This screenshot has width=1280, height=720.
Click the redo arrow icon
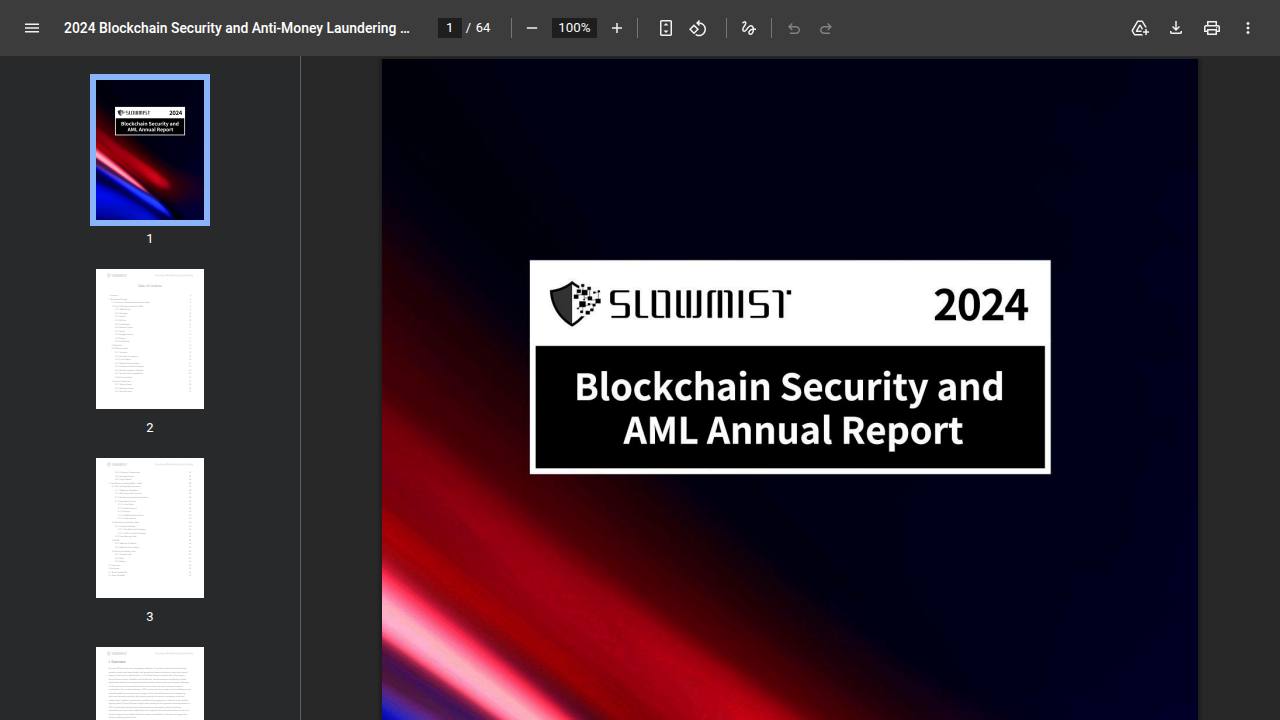pyautogui.click(x=826, y=28)
